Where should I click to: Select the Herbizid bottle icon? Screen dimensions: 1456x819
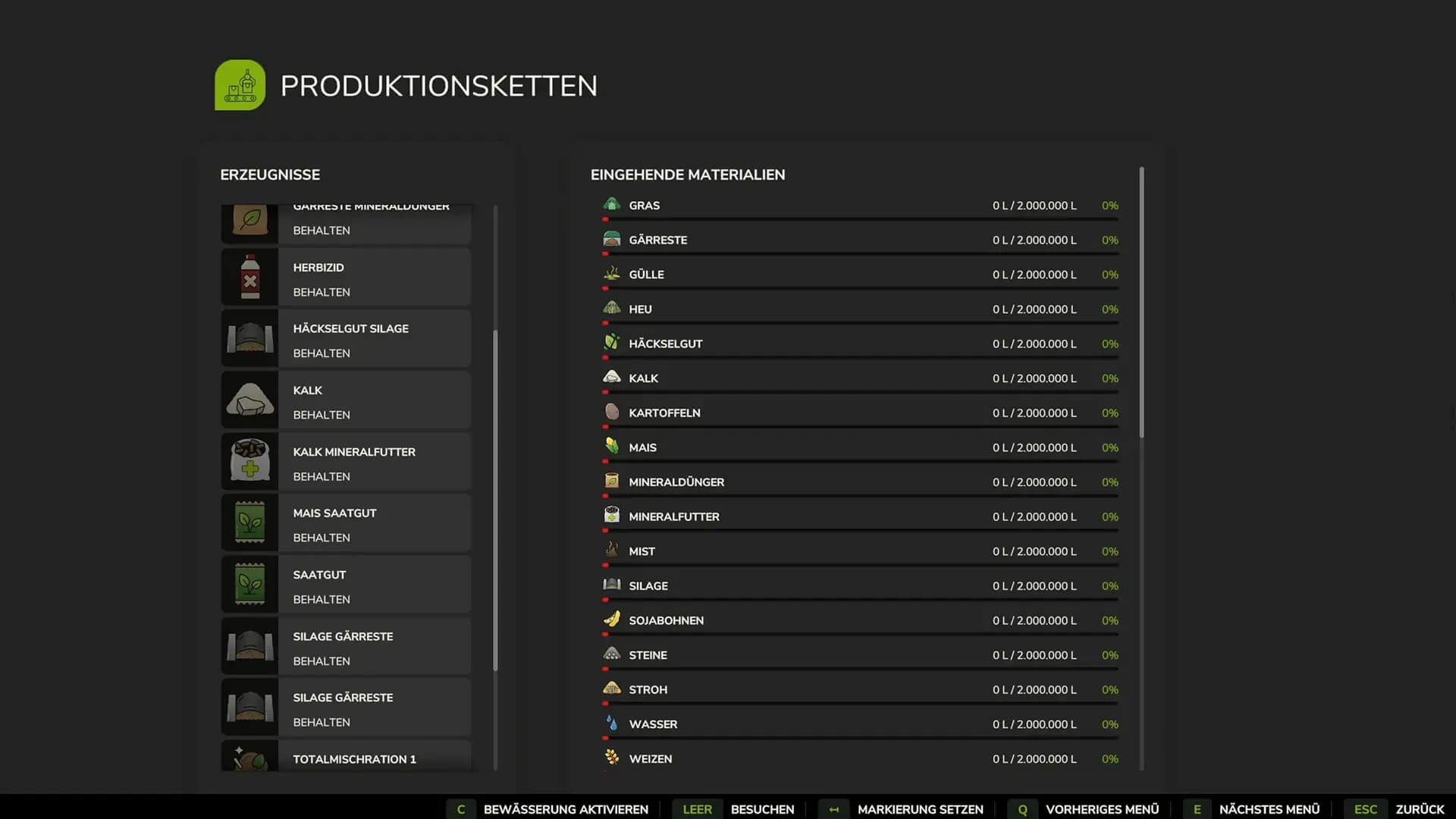249,278
